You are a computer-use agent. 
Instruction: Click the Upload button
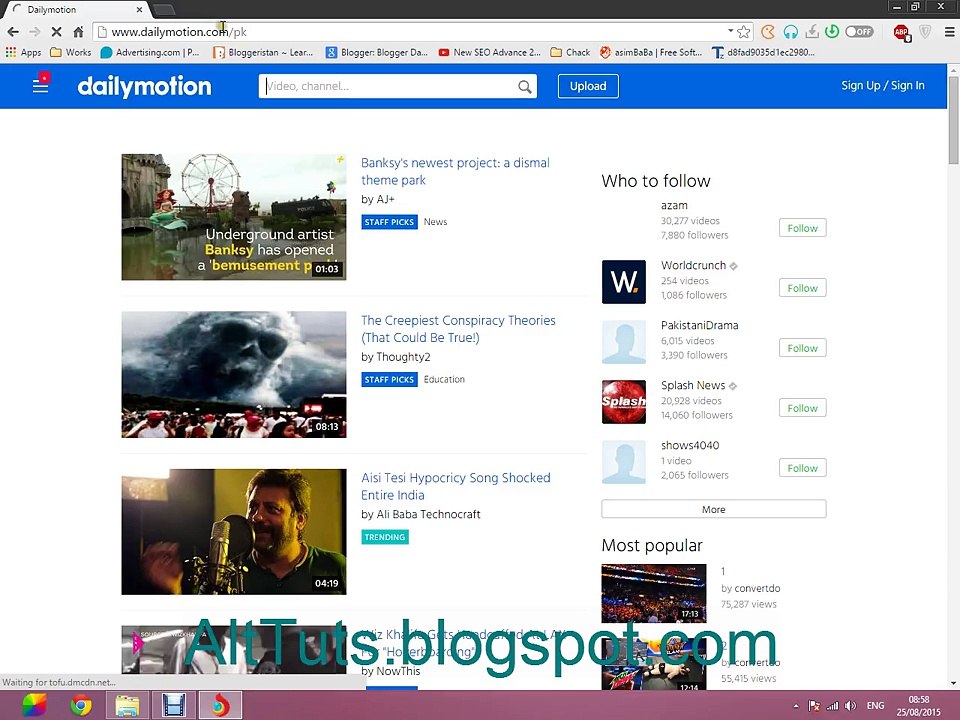pos(588,86)
